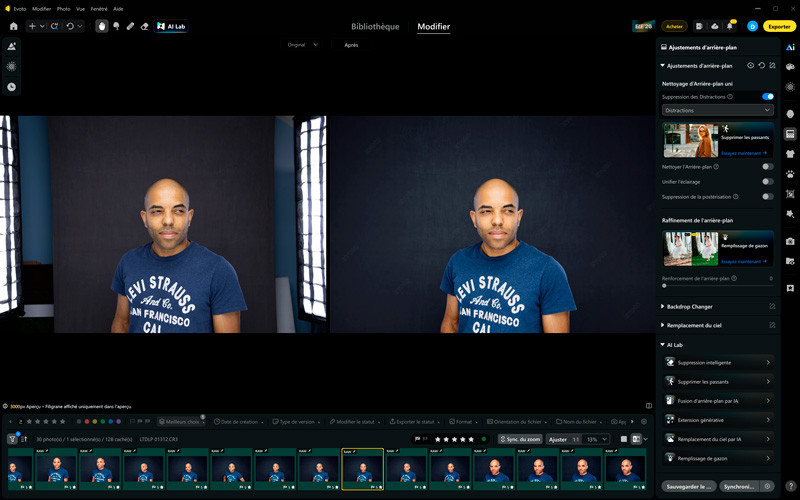Viewport: 800px width, 500px height.
Task: Click the Acheter button
Action: [674, 27]
